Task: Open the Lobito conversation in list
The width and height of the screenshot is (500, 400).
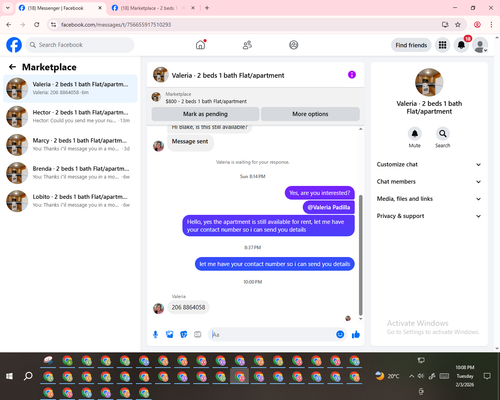Action: click(70, 201)
